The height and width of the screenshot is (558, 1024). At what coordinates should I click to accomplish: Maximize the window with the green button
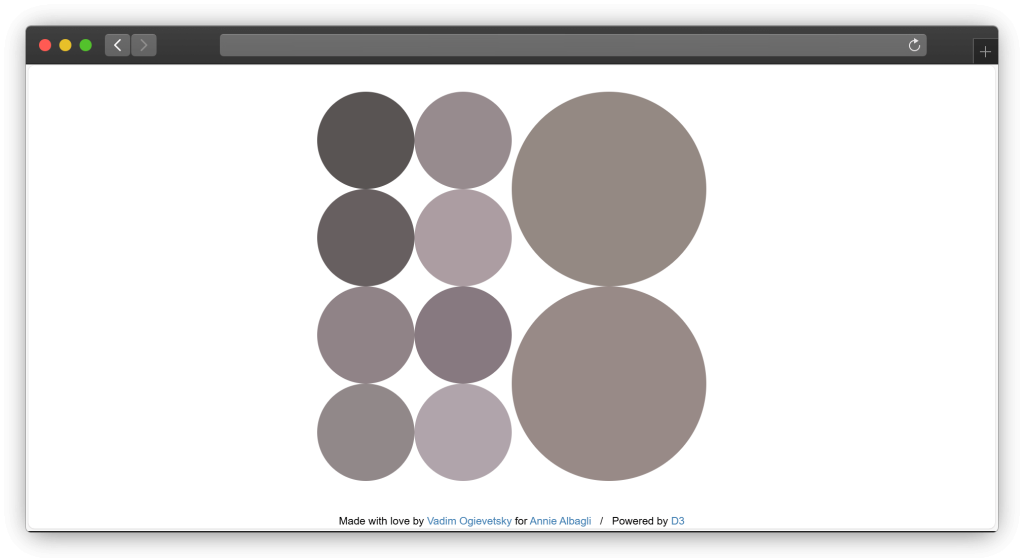point(86,45)
